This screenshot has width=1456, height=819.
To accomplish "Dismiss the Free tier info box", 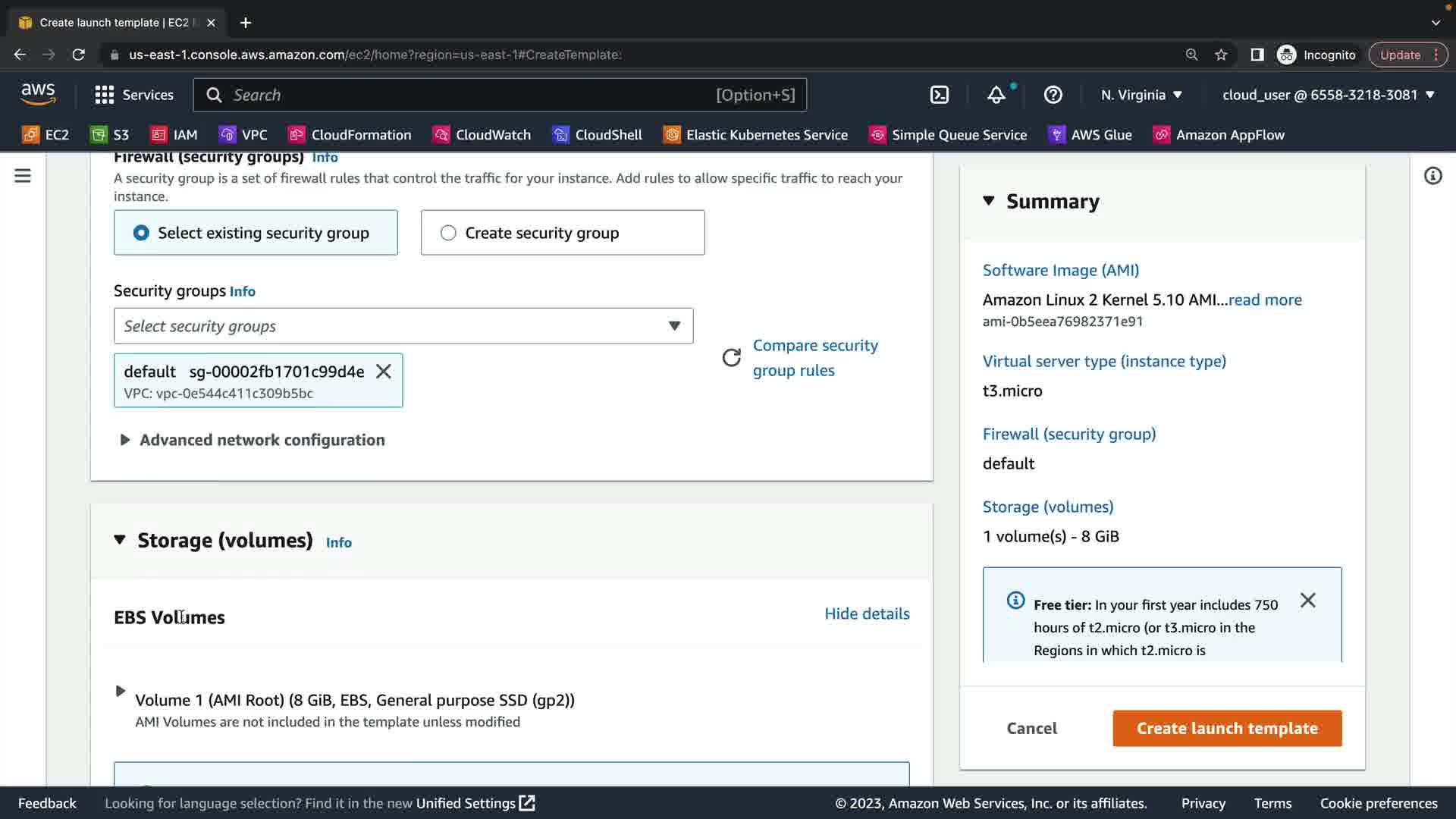I will tap(1307, 601).
